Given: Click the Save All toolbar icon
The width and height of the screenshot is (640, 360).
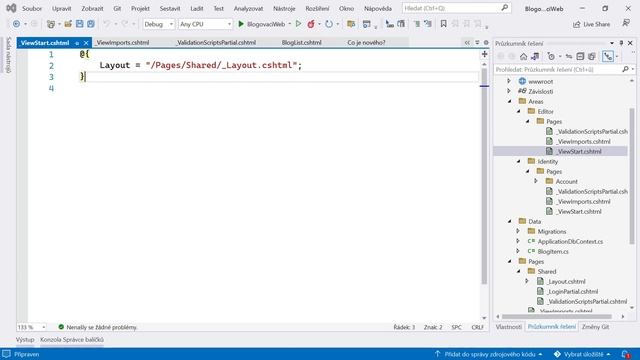Looking at the screenshot, I should coord(91,24).
